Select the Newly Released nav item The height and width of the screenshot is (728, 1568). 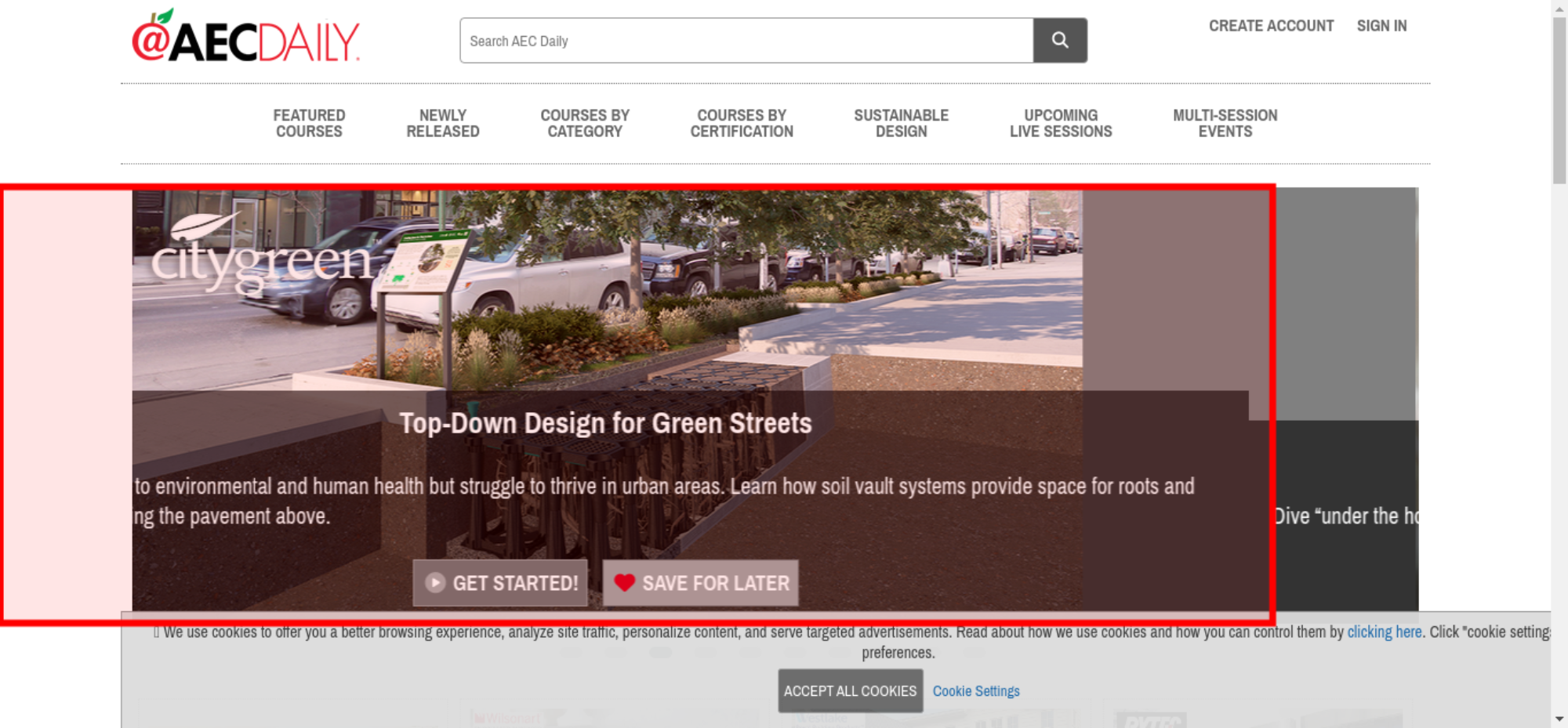click(x=443, y=124)
